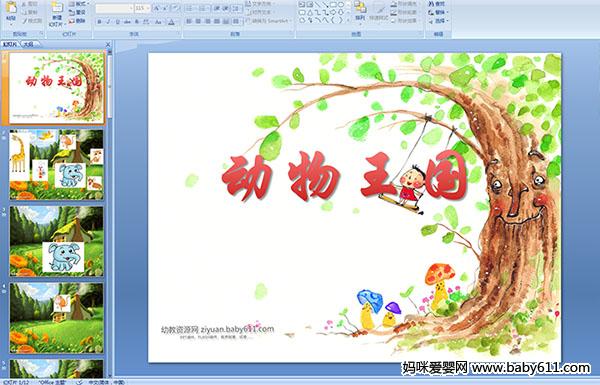The width and height of the screenshot is (600, 385).
Task: Switch to the Outline pane tab
Action: click(x=27, y=44)
